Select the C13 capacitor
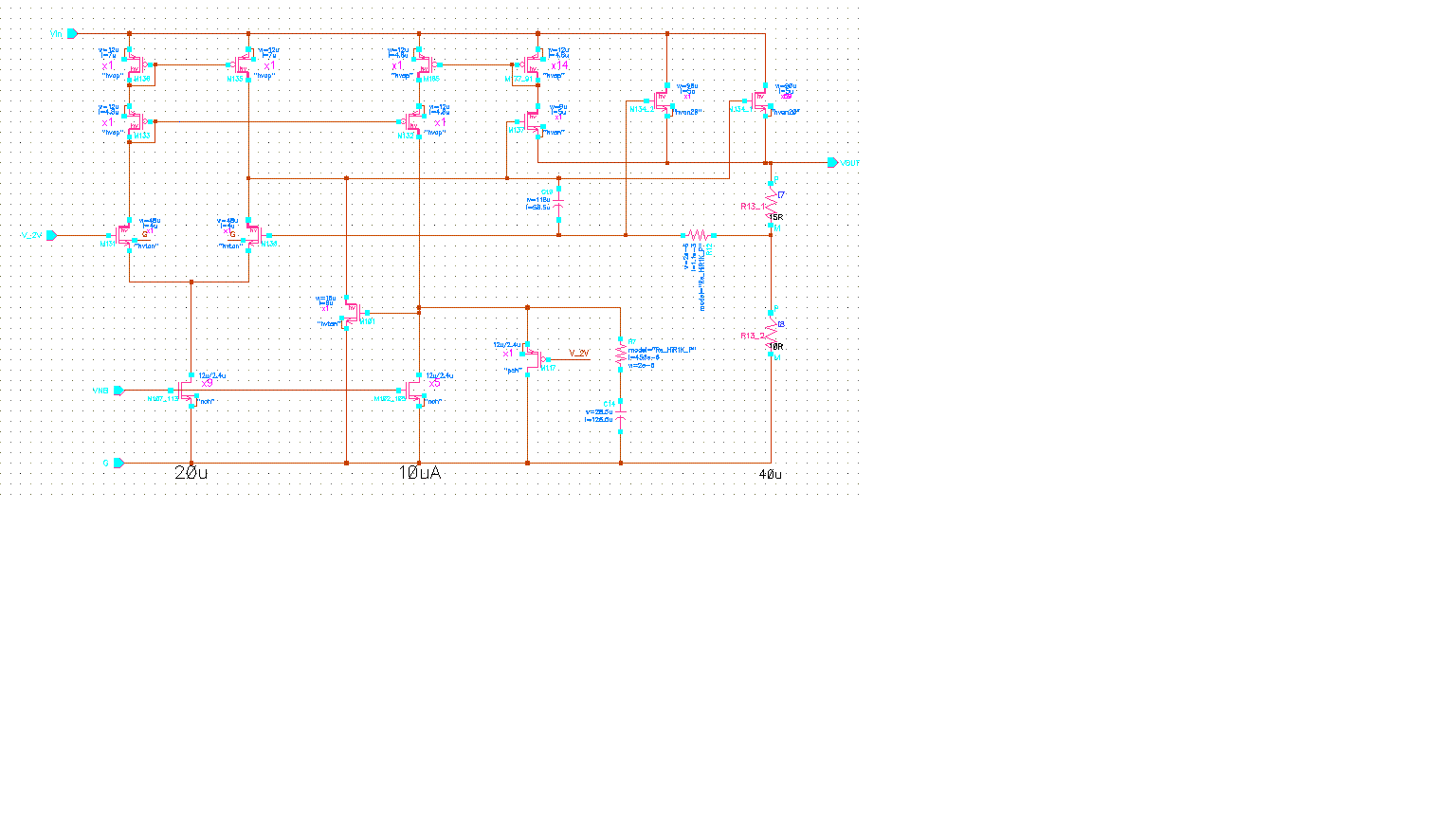Image resolution: width=1456 pixels, height=819 pixels. (x=558, y=205)
